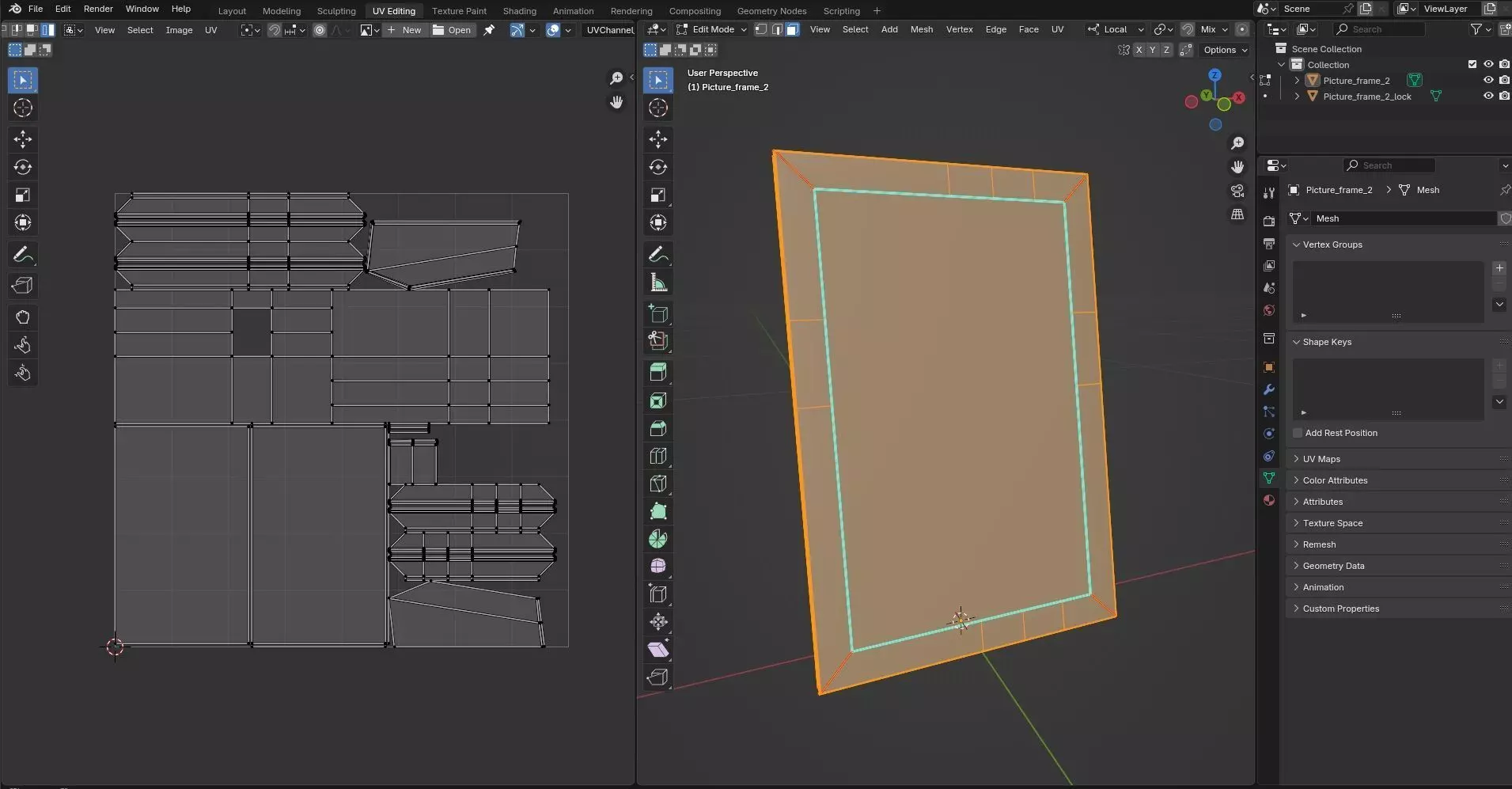Toggle X axis mesh symmetry
Screen dimensions: 1512x789
[x=1139, y=50]
